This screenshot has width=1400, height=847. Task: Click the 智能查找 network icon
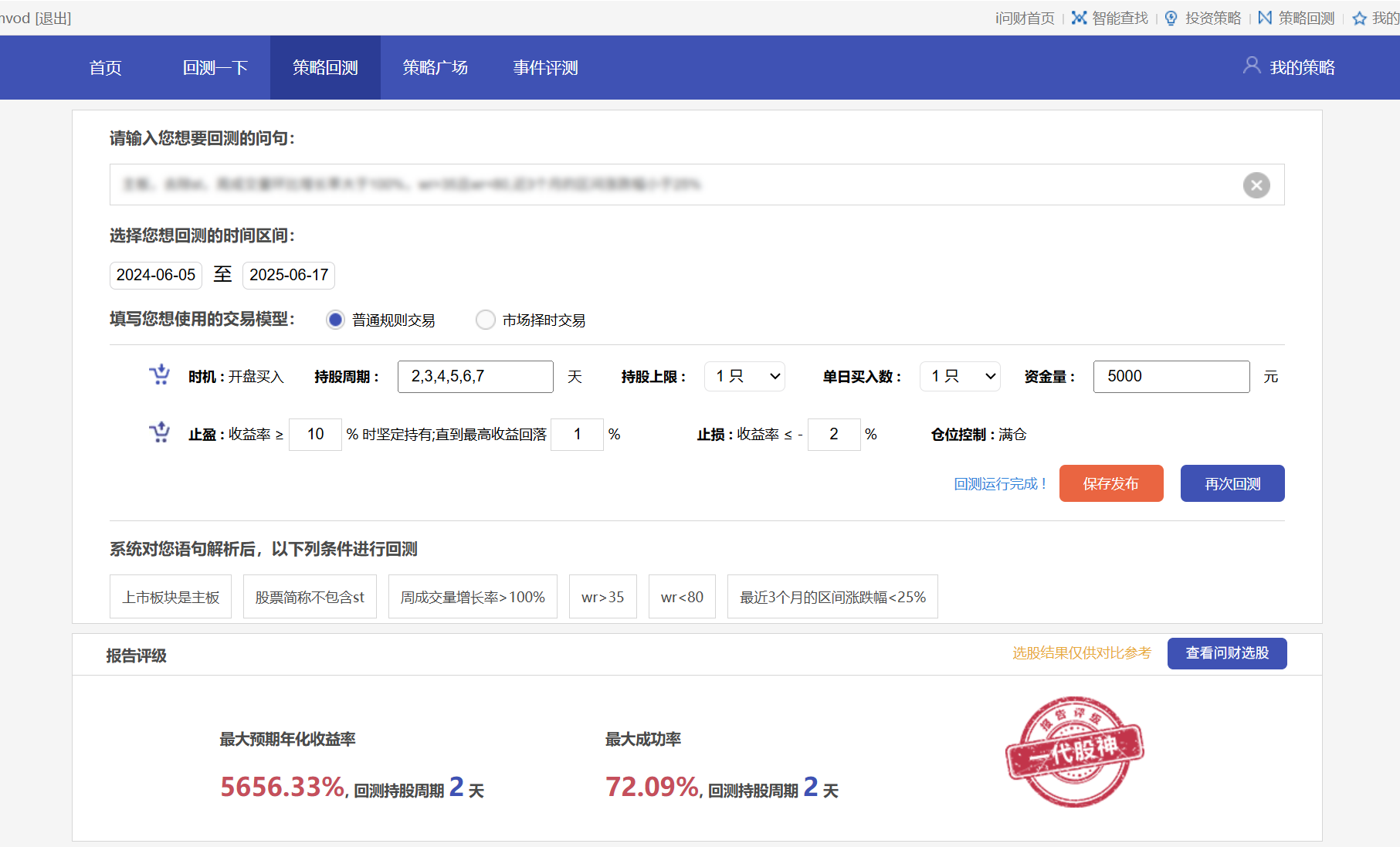(1079, 18)
